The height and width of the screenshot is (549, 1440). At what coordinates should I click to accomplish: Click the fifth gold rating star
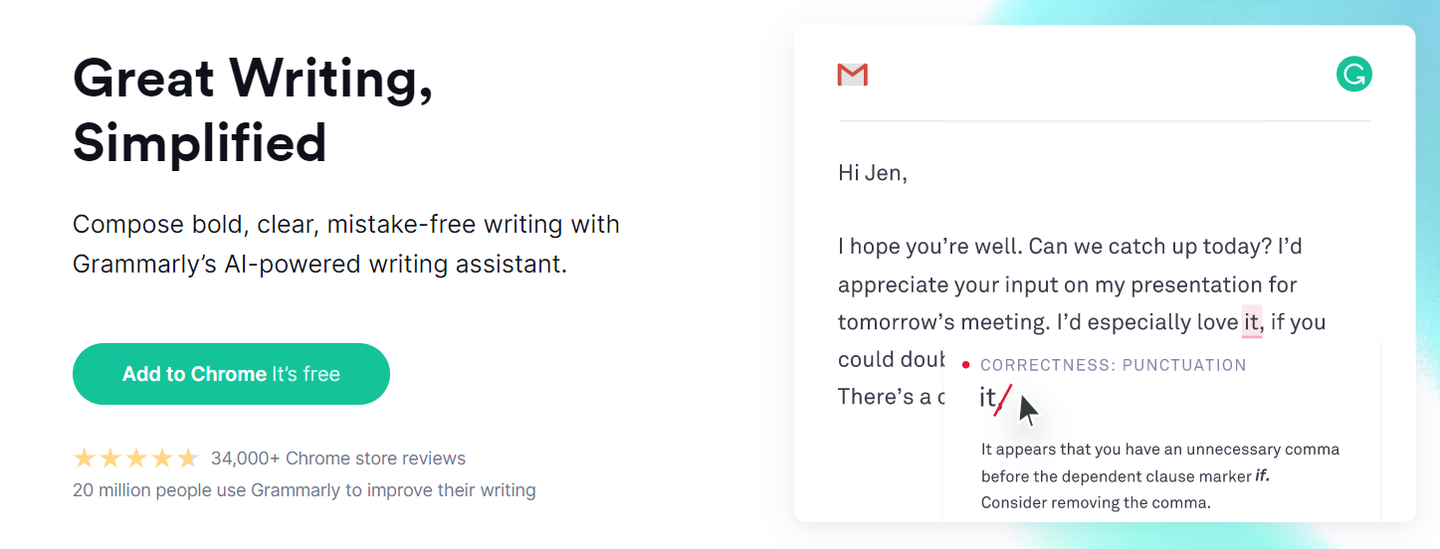pos(188,459)
